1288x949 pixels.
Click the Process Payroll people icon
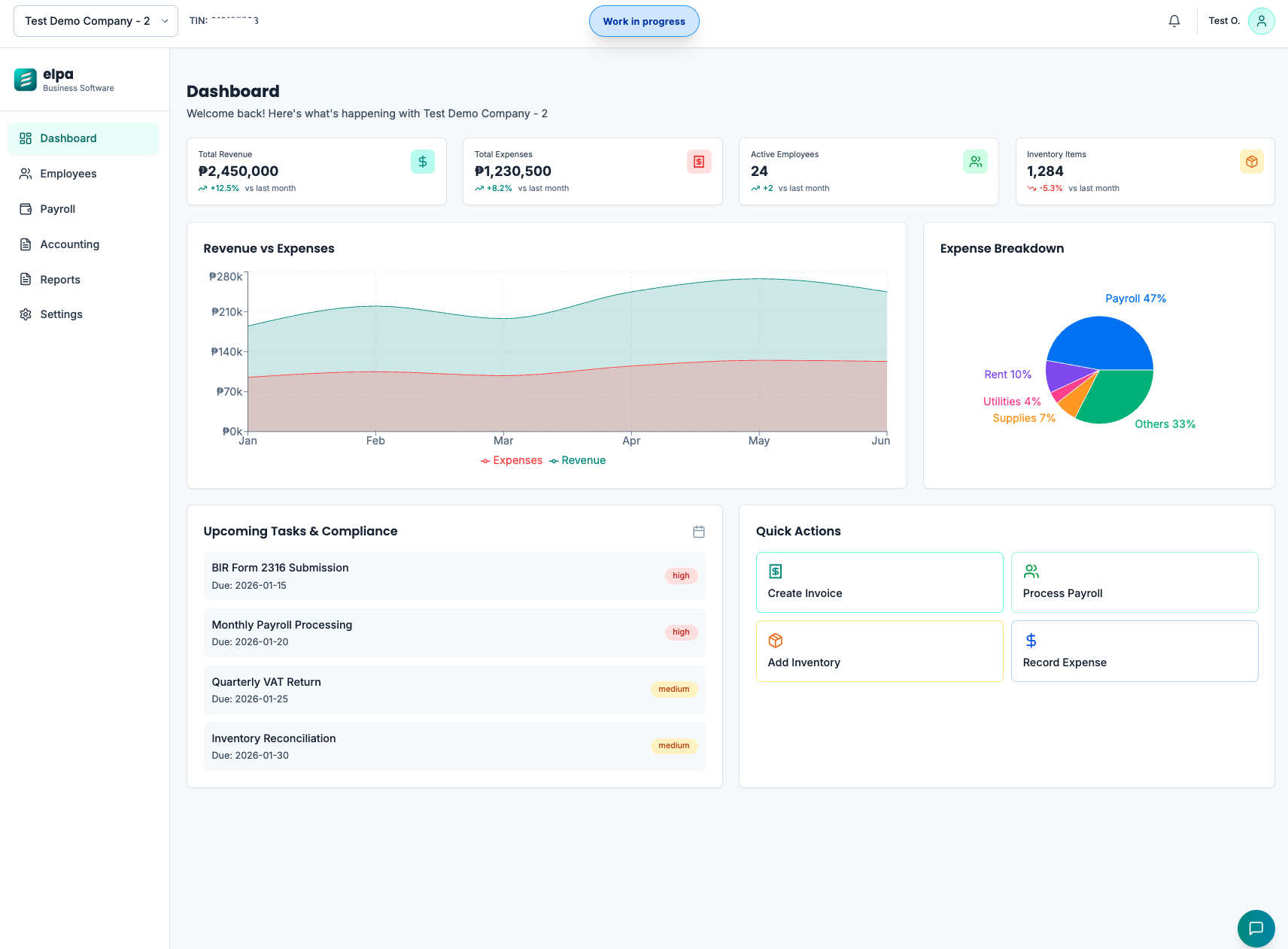[1031, 572]
